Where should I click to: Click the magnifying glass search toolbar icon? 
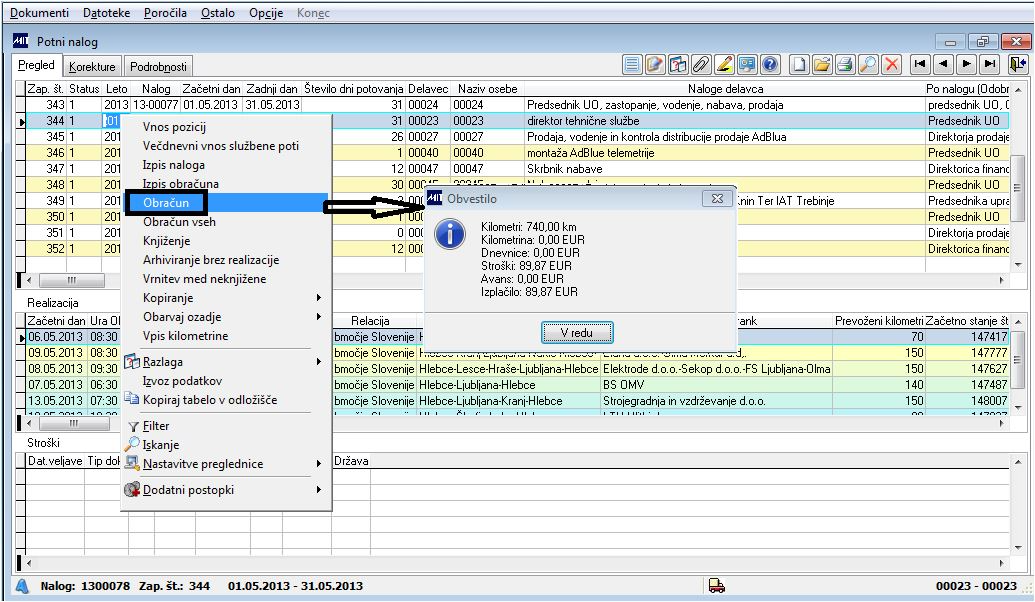868,65
